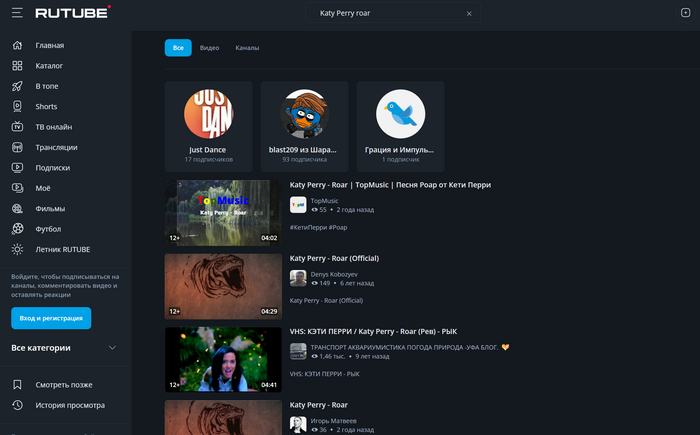Click TopMusic channel avatar icon

point(298,205)
